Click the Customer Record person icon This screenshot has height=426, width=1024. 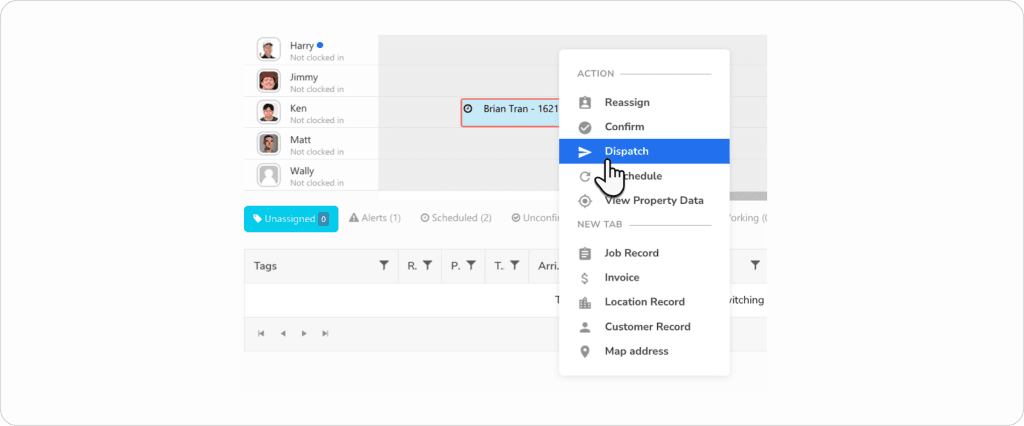tap(585, 327)
